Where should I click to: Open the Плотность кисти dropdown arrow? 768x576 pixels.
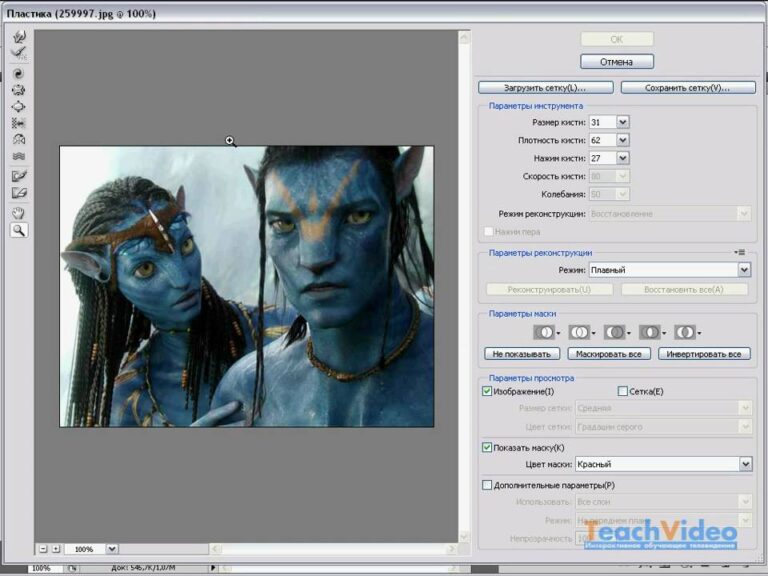(623, 140)
